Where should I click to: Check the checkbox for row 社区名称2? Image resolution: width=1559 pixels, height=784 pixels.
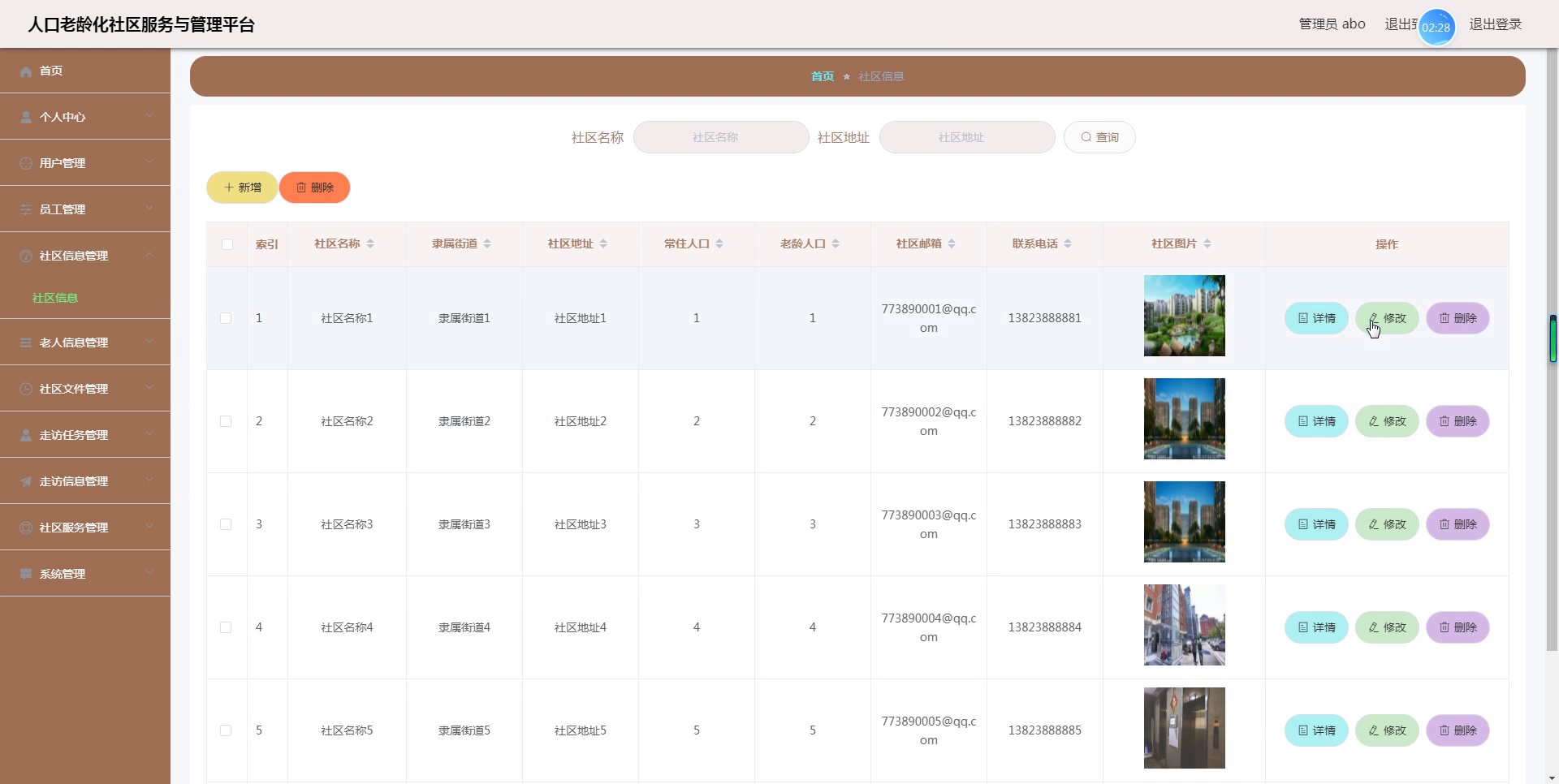(x=226, y=422)
